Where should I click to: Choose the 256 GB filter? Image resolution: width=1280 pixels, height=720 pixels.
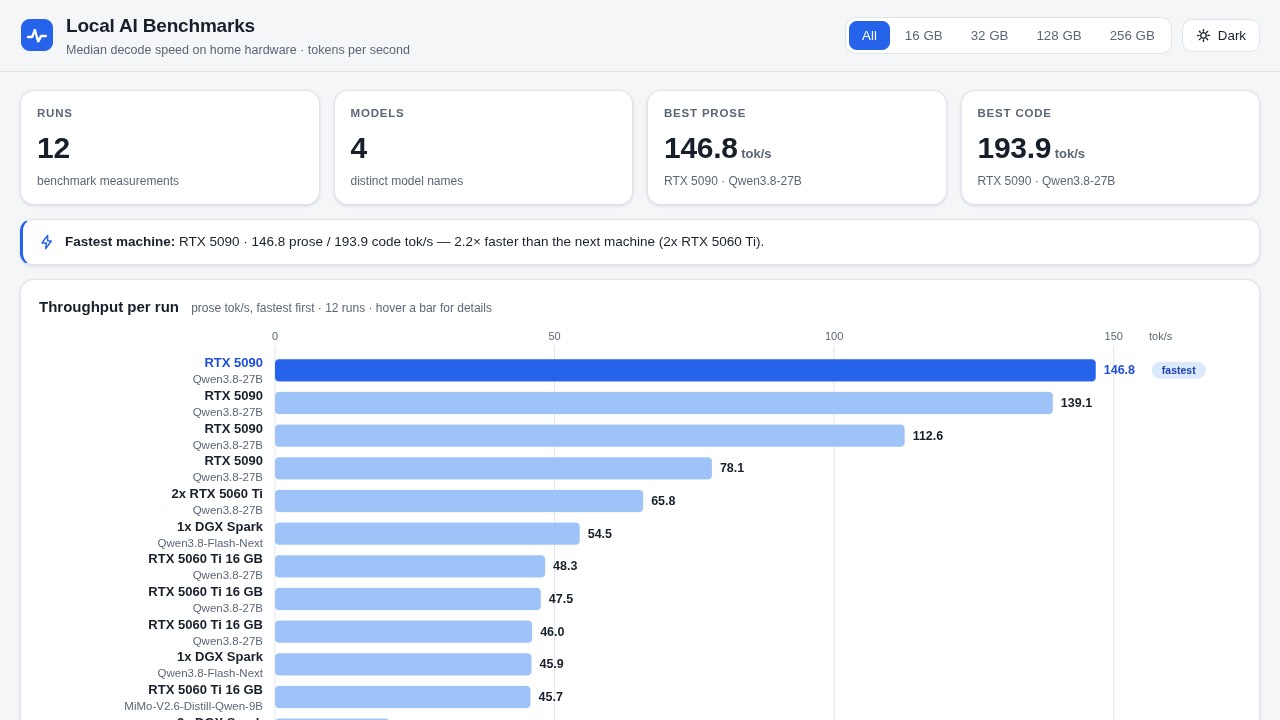1132,35
